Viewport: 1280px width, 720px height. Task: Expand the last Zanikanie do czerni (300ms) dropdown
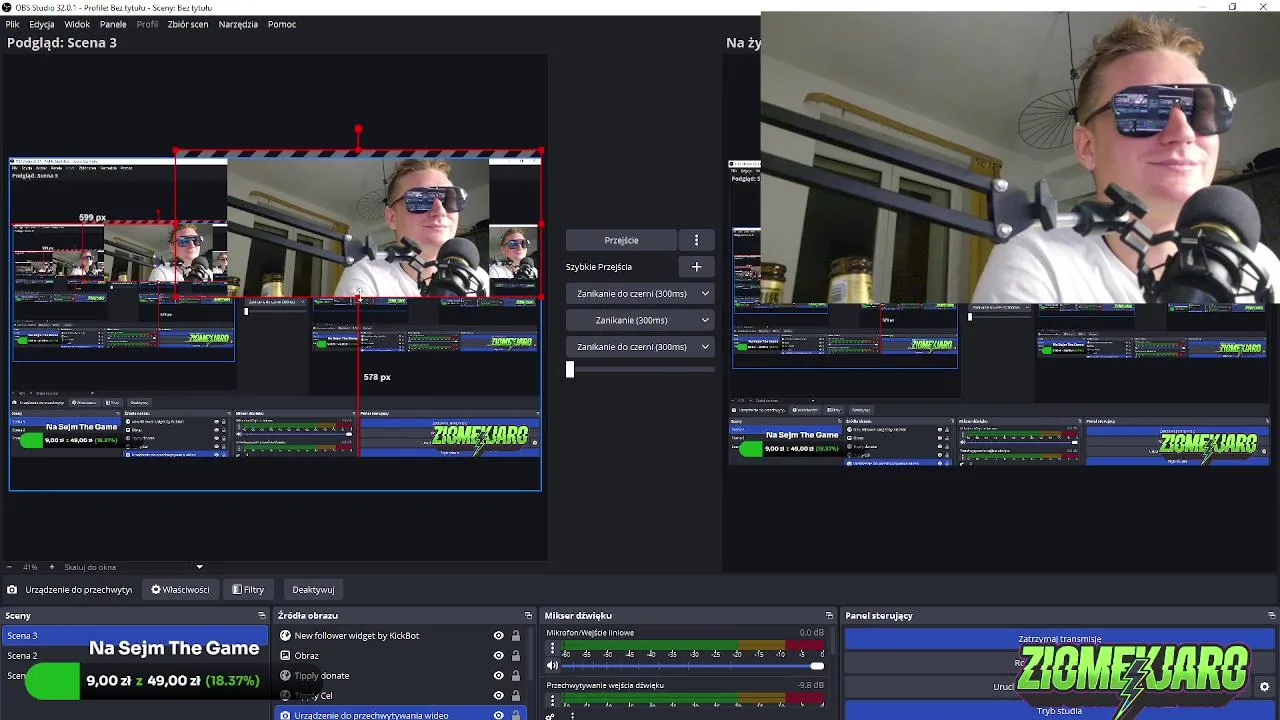click(x=640, y=347)
